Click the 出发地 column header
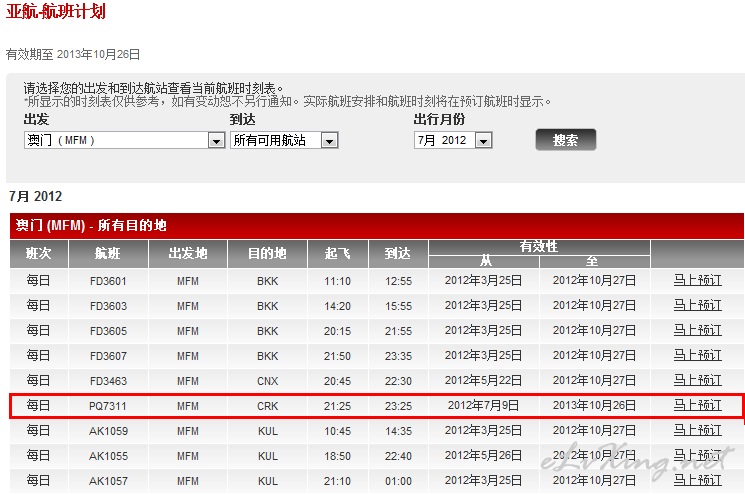 point(188,254)
